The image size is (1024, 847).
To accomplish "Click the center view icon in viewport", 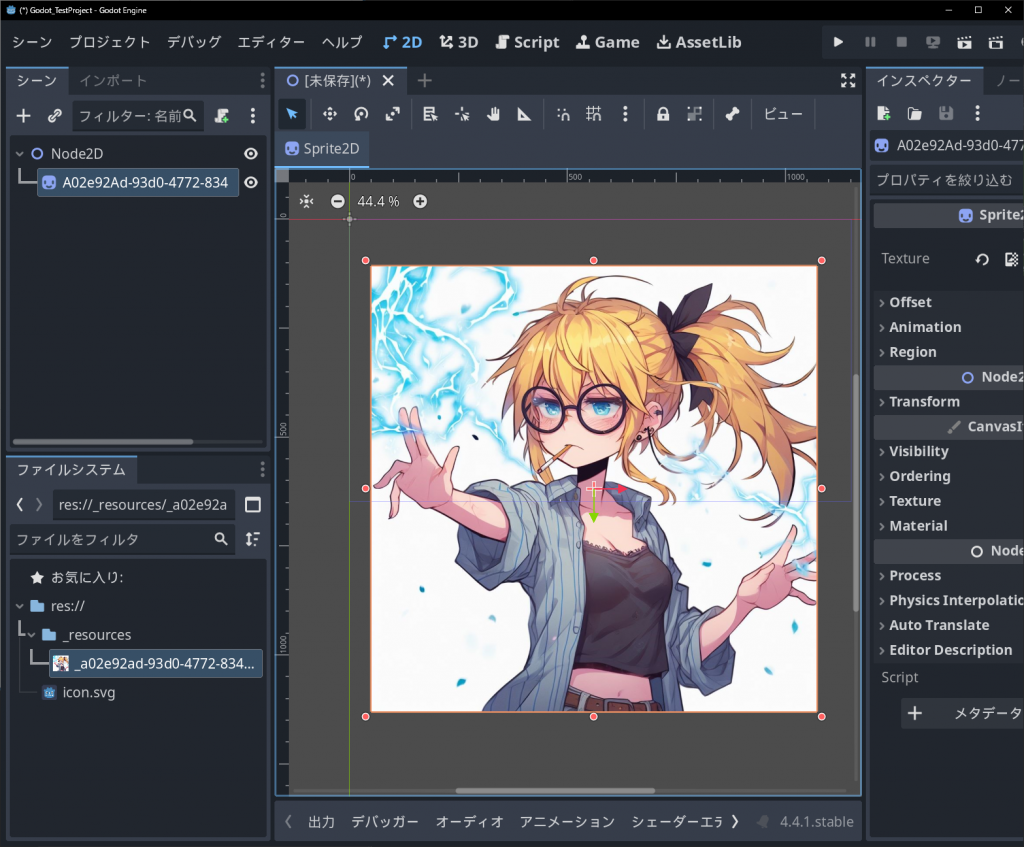I will (x=307, y=201).
